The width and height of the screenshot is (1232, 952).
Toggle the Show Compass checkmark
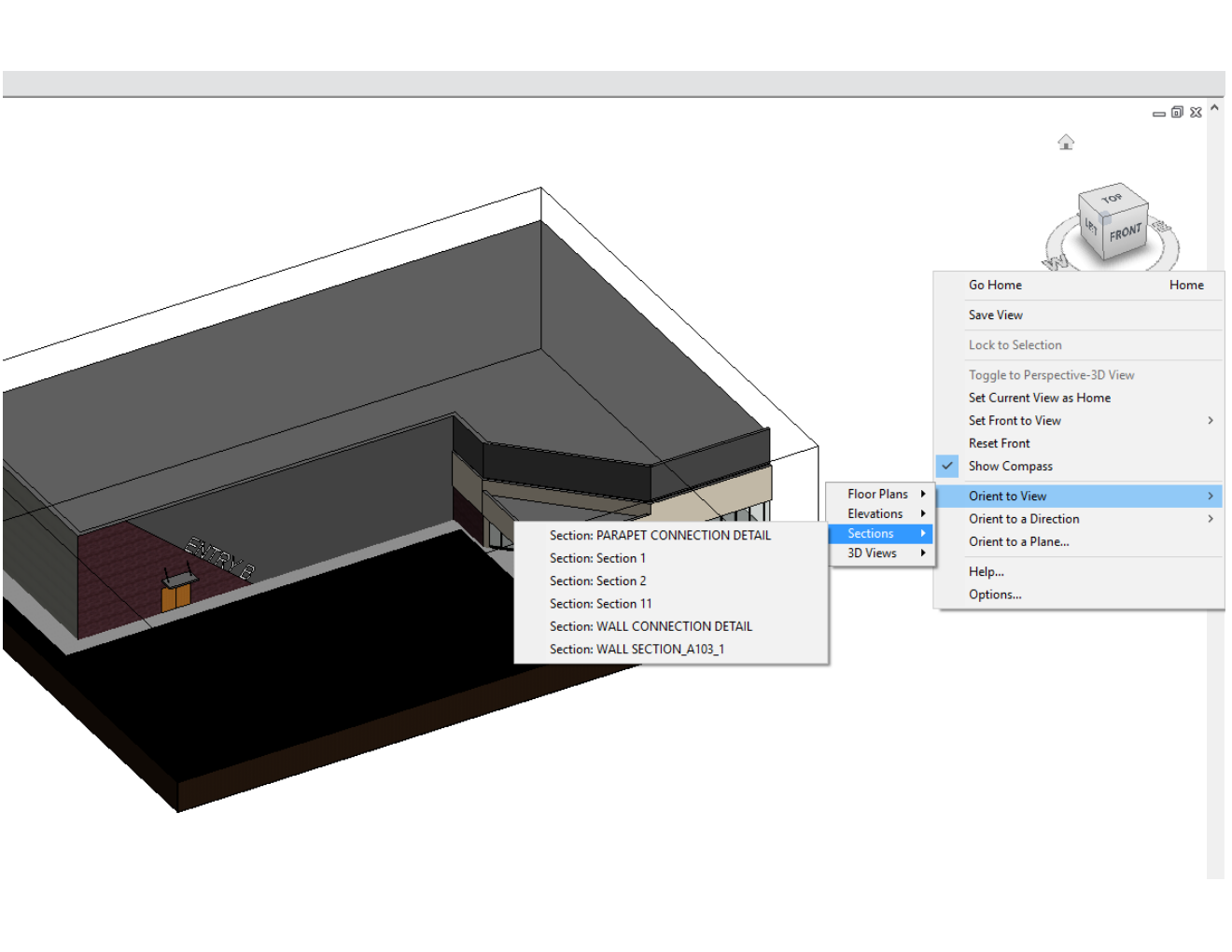click(x=947, y=466)
